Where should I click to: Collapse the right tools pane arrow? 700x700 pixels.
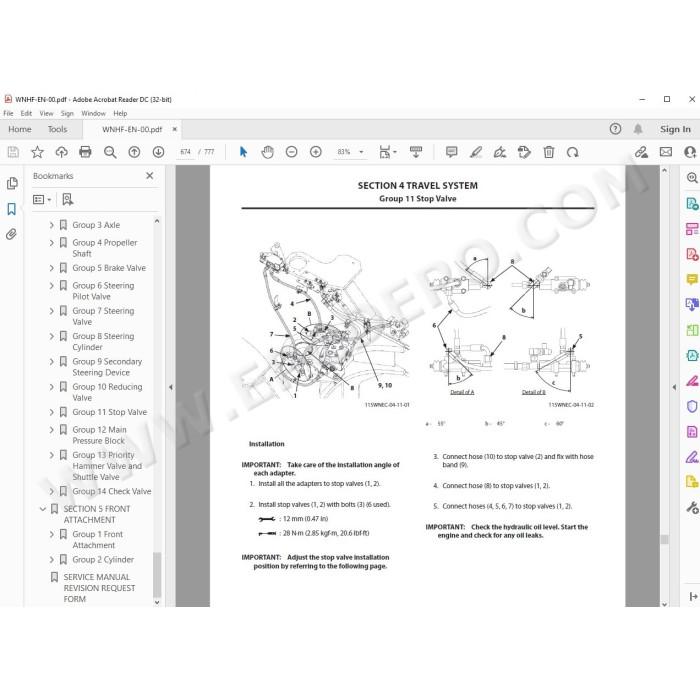674,387
